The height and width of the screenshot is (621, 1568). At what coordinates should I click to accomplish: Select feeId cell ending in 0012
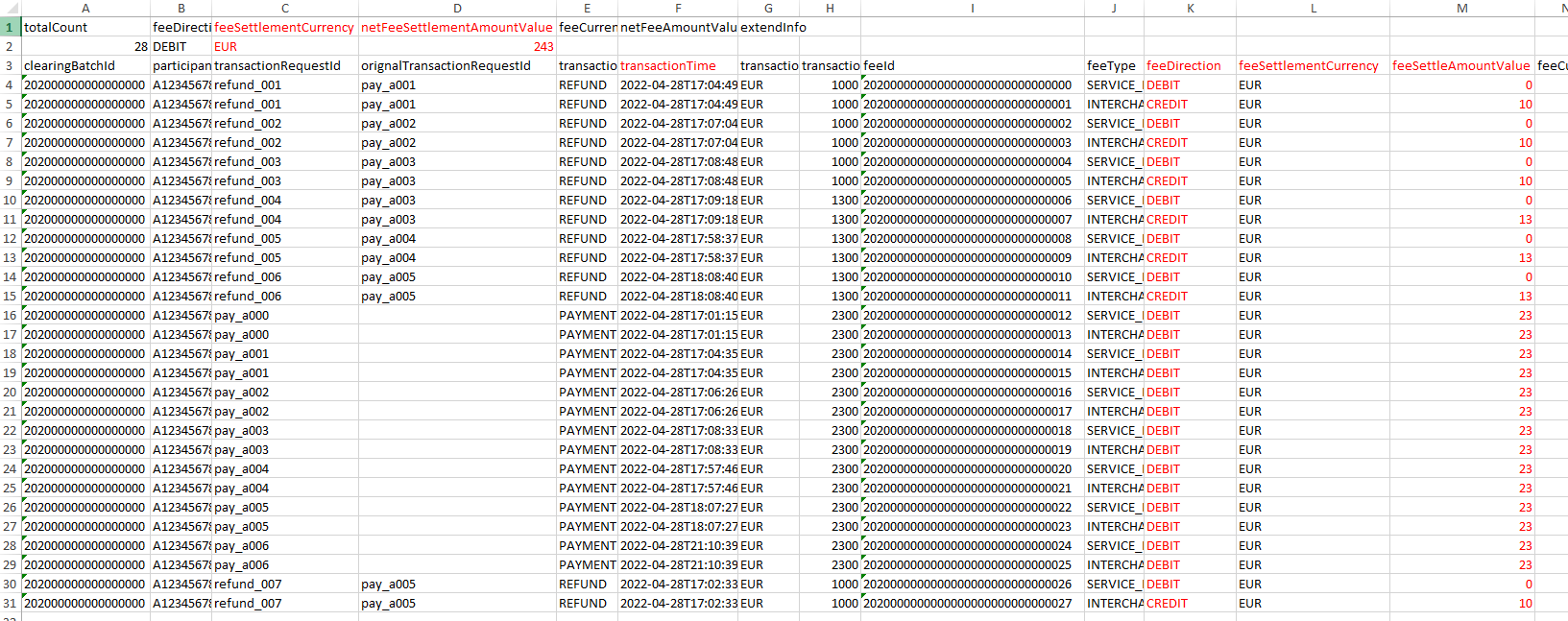coord(973,315)
